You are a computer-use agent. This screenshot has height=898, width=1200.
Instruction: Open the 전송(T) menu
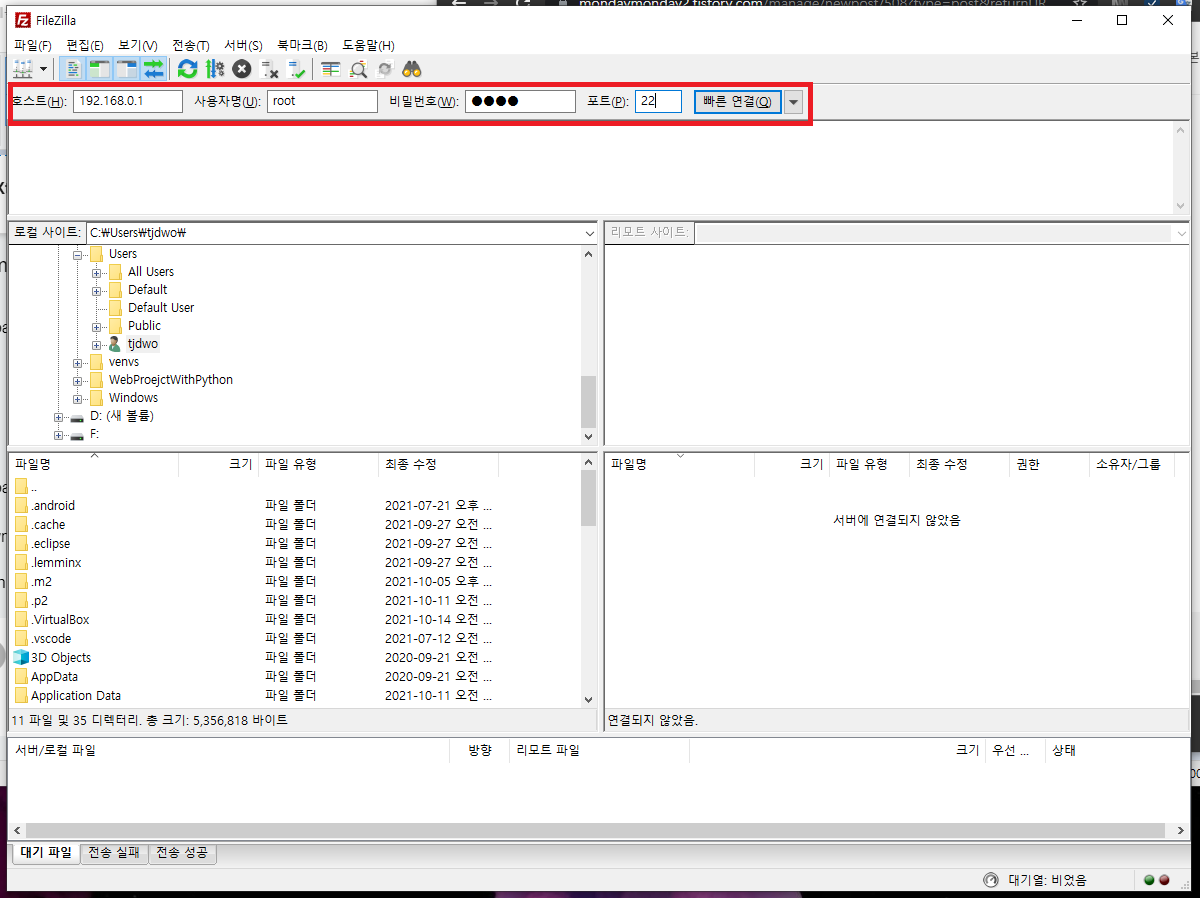point(191,45)
